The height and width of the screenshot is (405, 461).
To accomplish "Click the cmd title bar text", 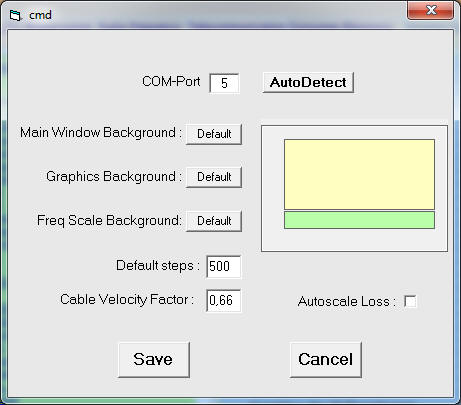I will [40, 15].
